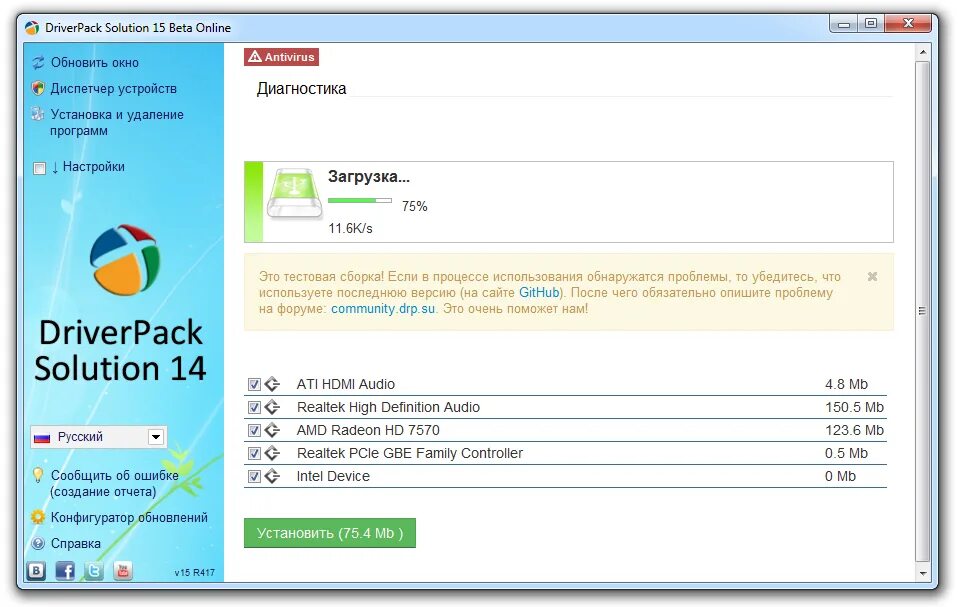Click the arrow icon beside Intel Device
958x607 pixels.
pyautogui.click(x=272, y=476)
